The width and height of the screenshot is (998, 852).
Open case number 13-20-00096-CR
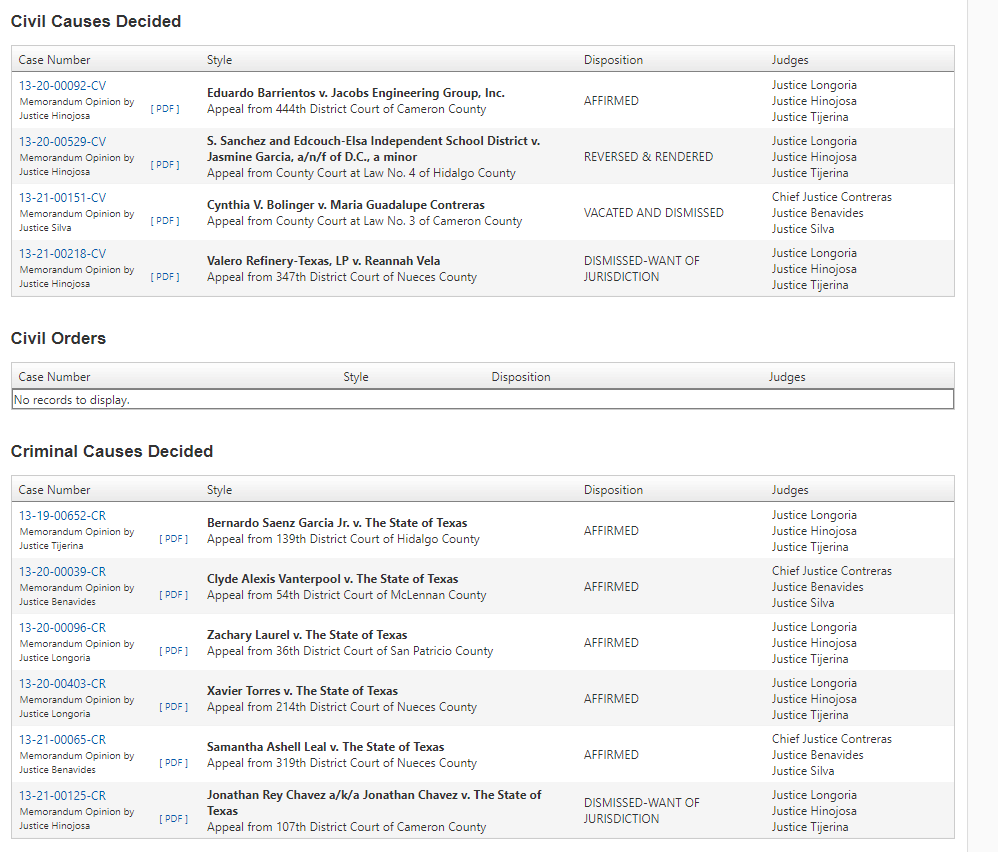62,628
